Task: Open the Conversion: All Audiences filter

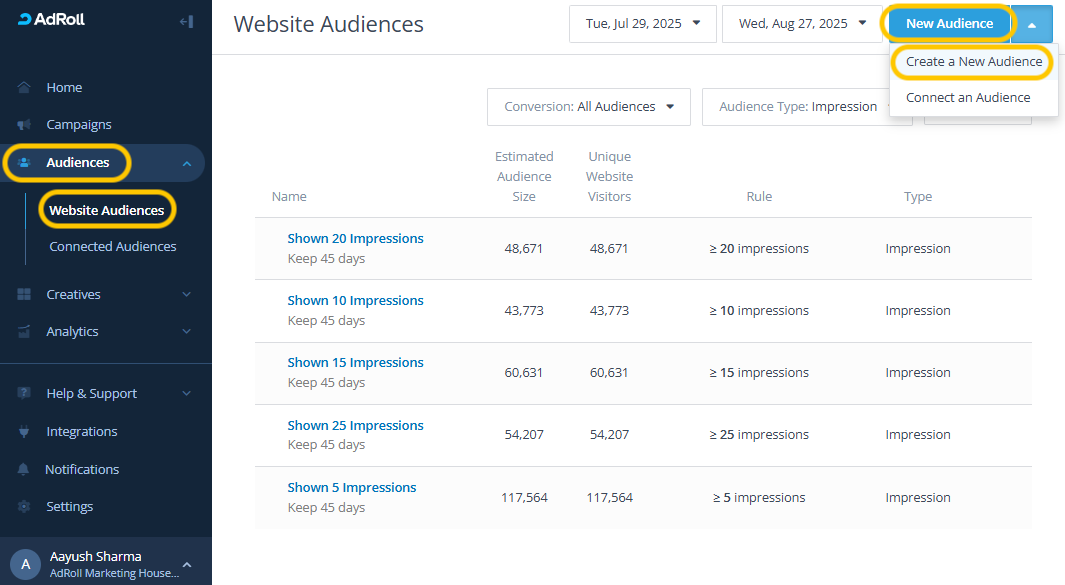Action: (588, 107)
